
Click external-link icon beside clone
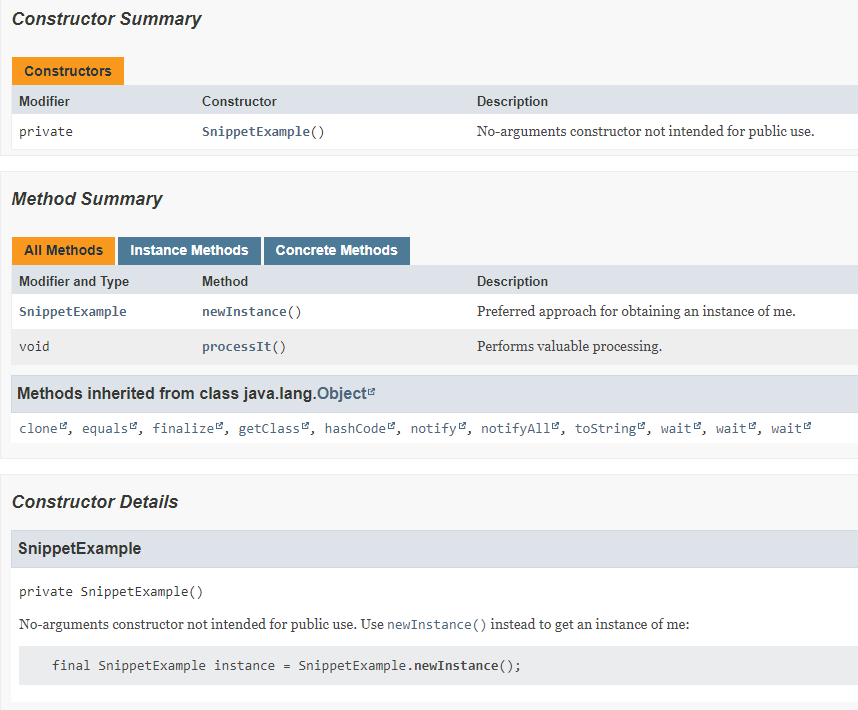point(64,427)
